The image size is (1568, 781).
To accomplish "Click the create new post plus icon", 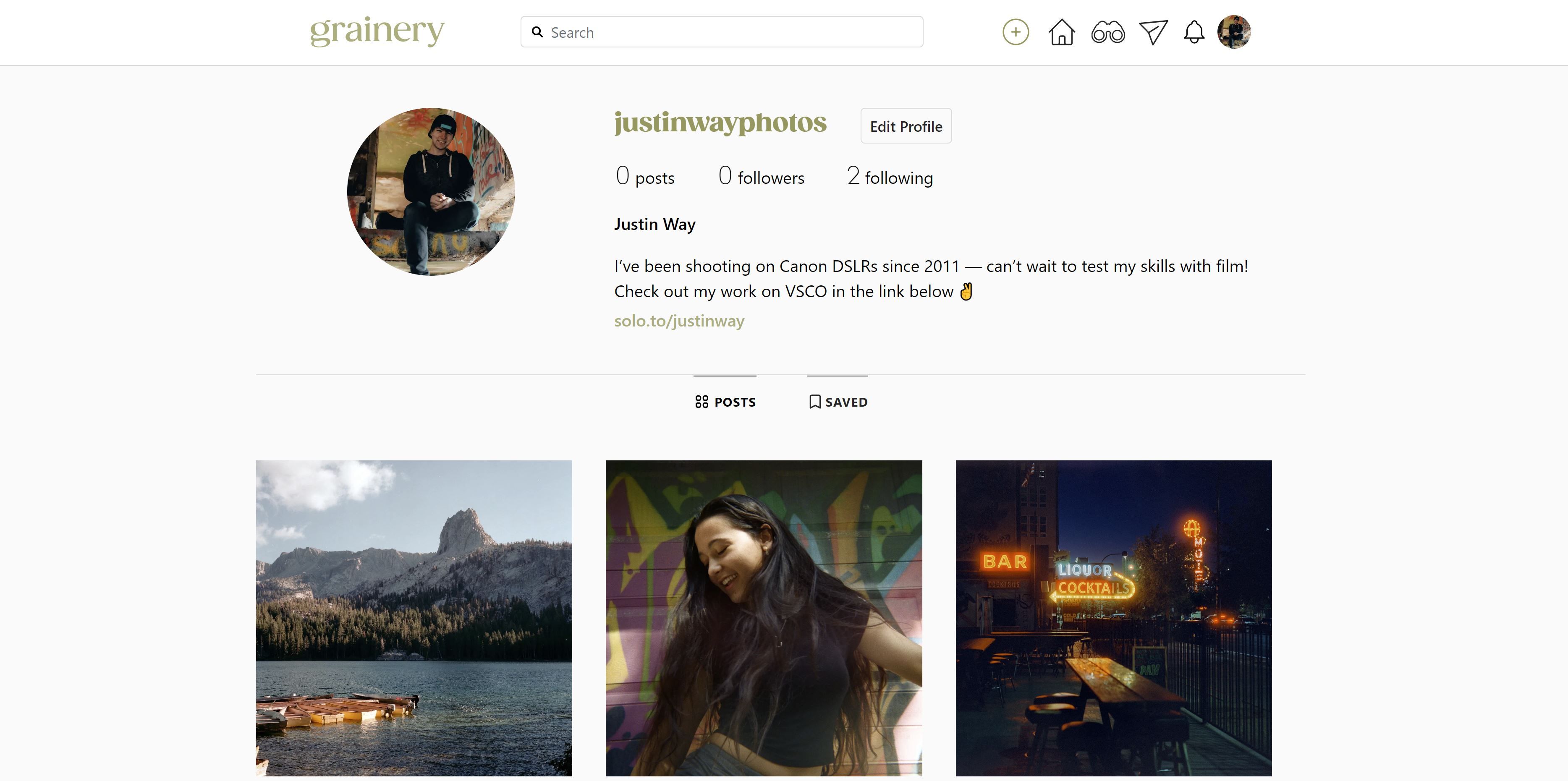I will point(1015,32).
